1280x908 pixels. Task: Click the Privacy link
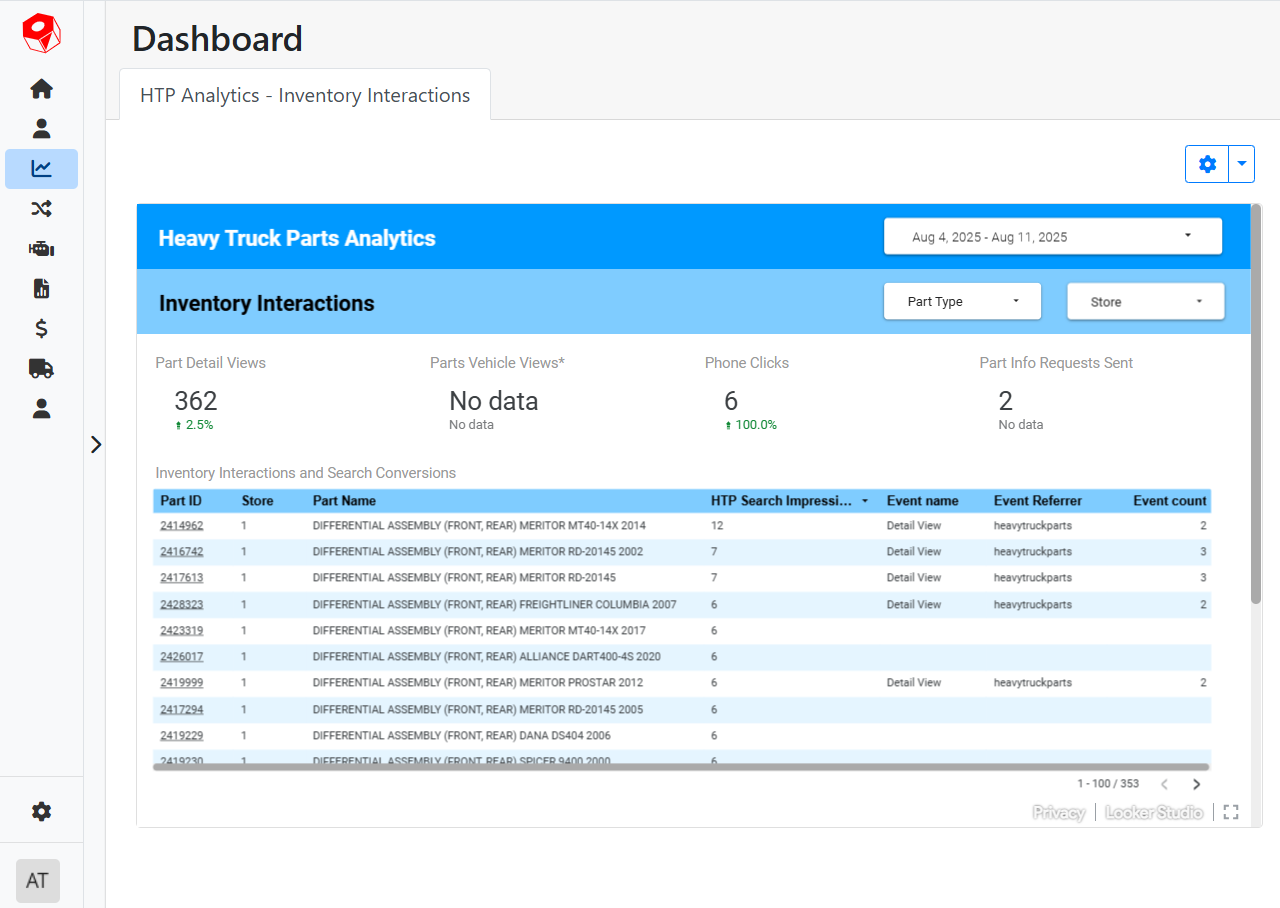(x=1058, y=812)
